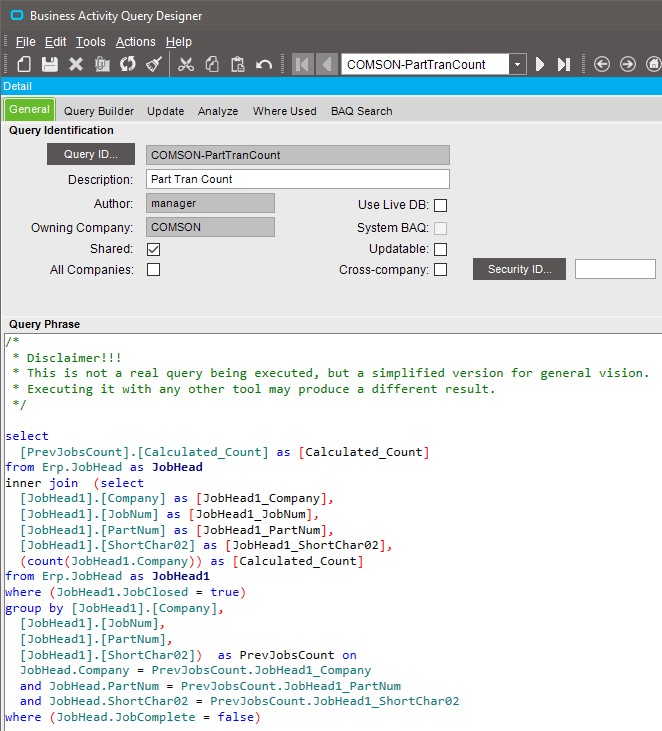Click the Clear broom icon
Viewport: 662px width, 731px height.
[154, 64]
